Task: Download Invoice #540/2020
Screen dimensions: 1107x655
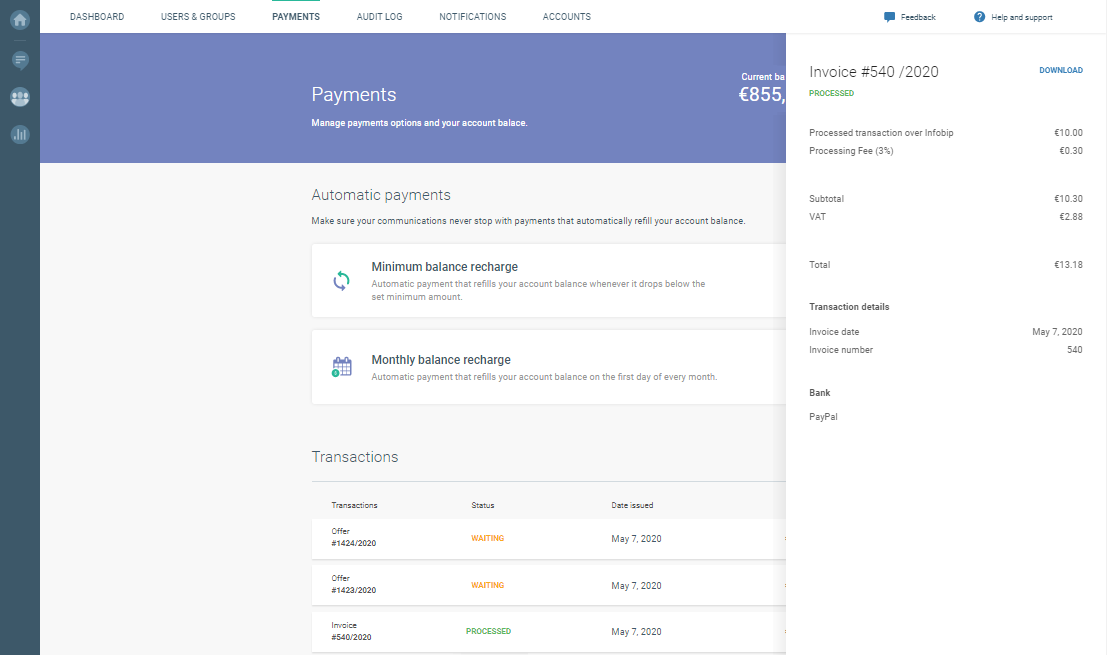Action: click(x=1060, y=71)
